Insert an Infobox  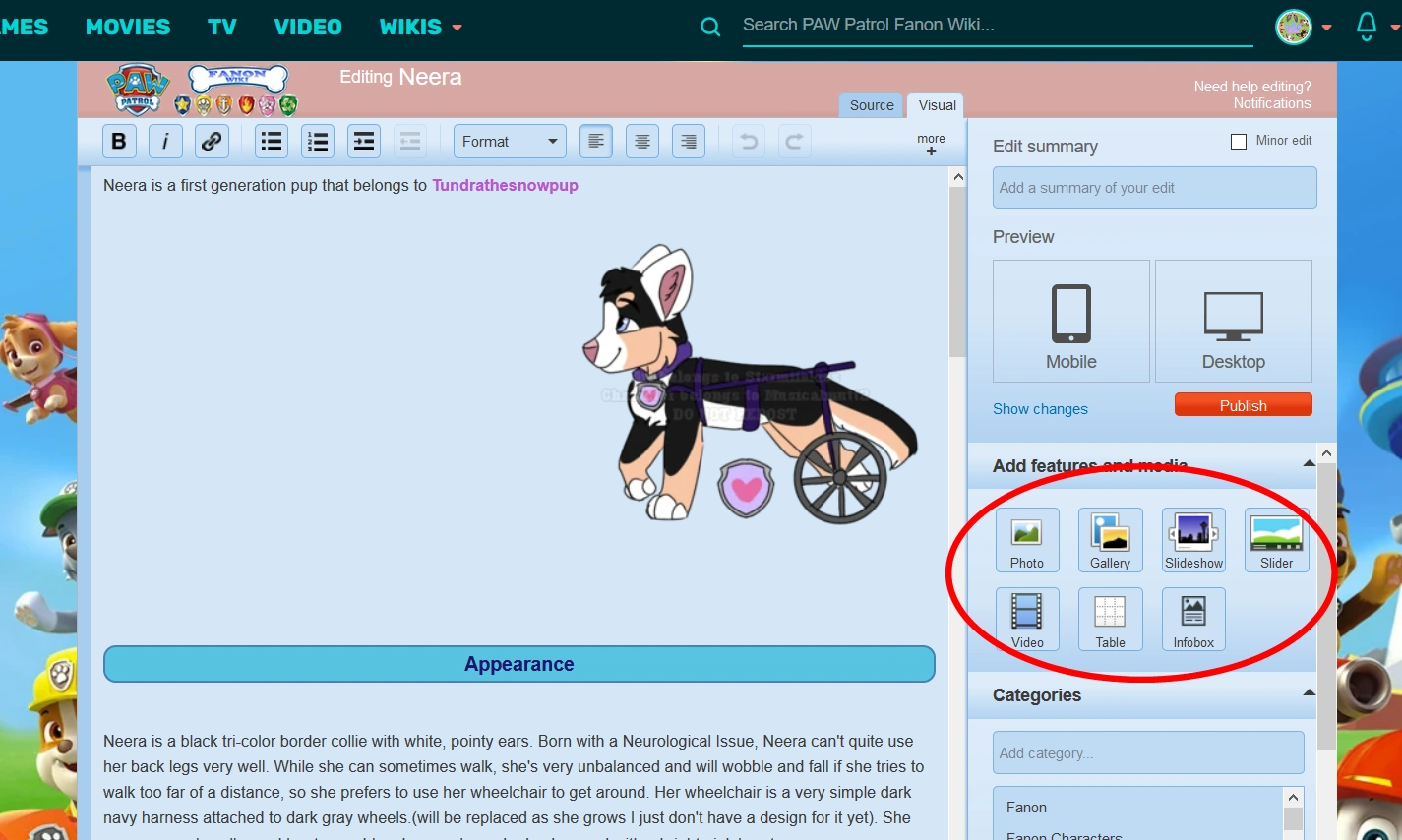[1193, 620]
